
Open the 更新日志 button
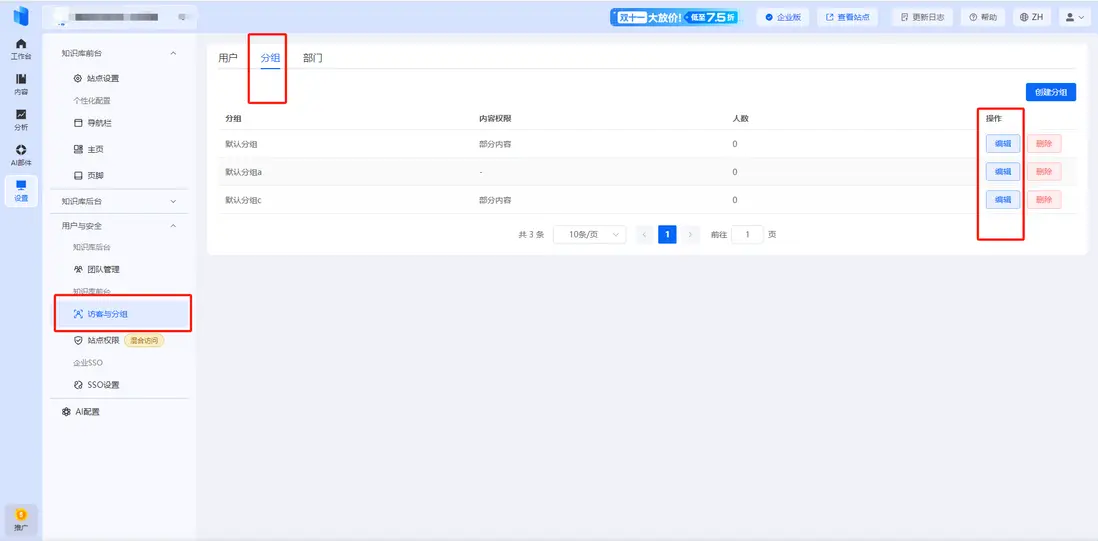(923, 17)
